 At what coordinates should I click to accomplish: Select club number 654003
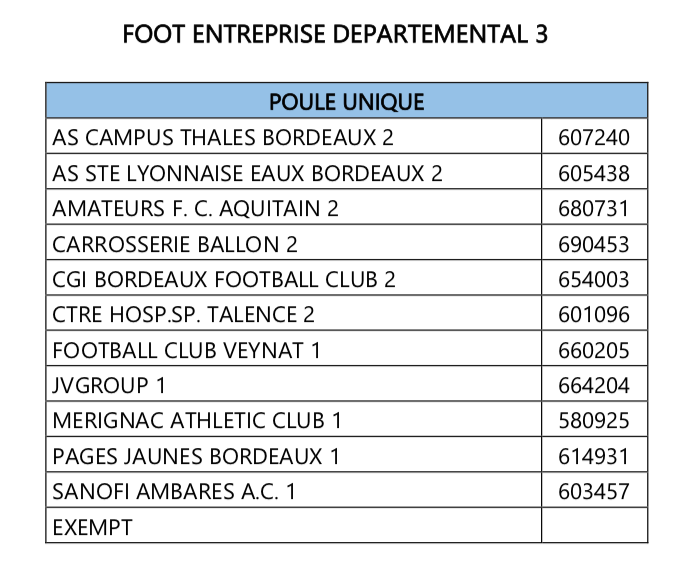[594, 280]
